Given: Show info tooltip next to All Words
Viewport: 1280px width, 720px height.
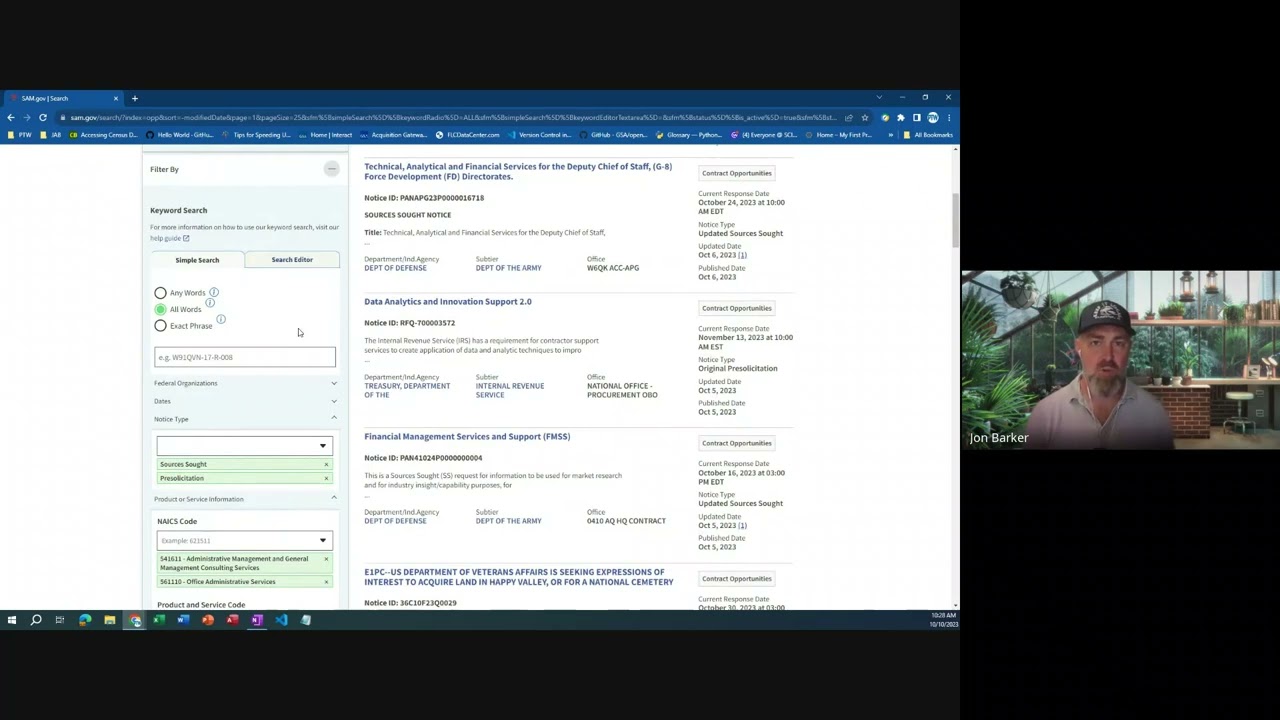Looking at the screenshot, I should pyautogui.click(x=210, y=302).
